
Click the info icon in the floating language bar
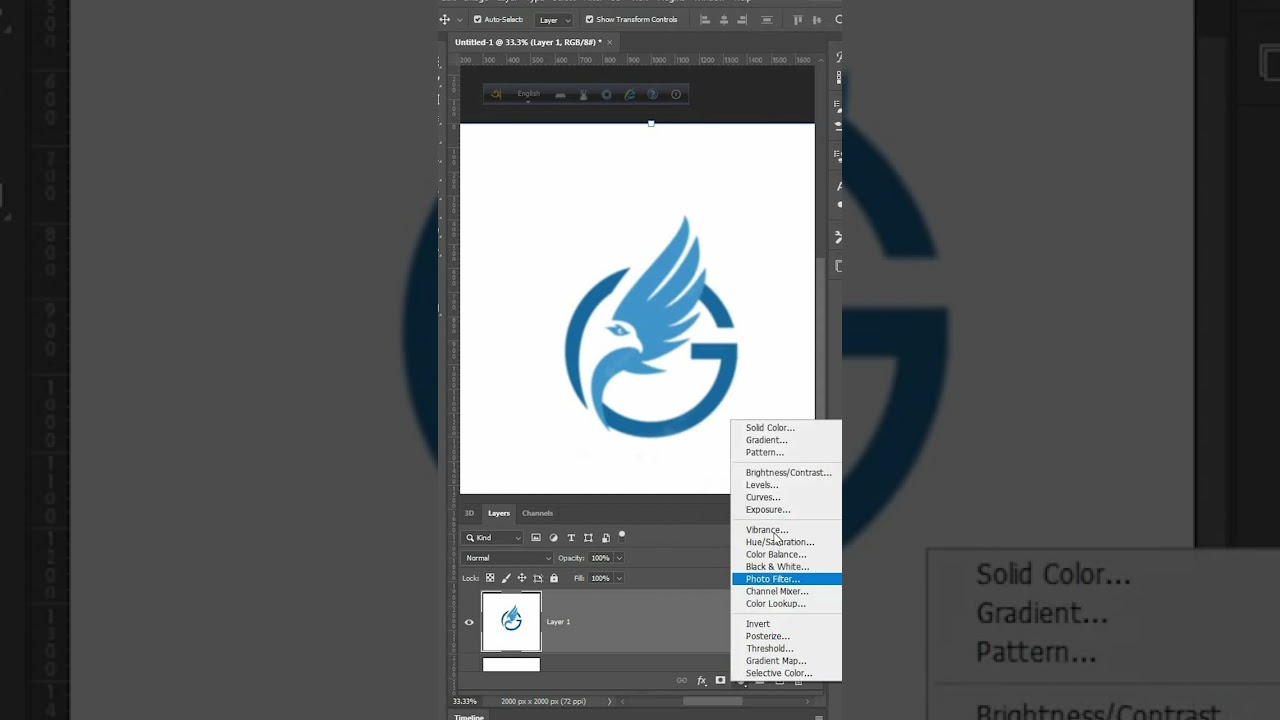(676, 95)
